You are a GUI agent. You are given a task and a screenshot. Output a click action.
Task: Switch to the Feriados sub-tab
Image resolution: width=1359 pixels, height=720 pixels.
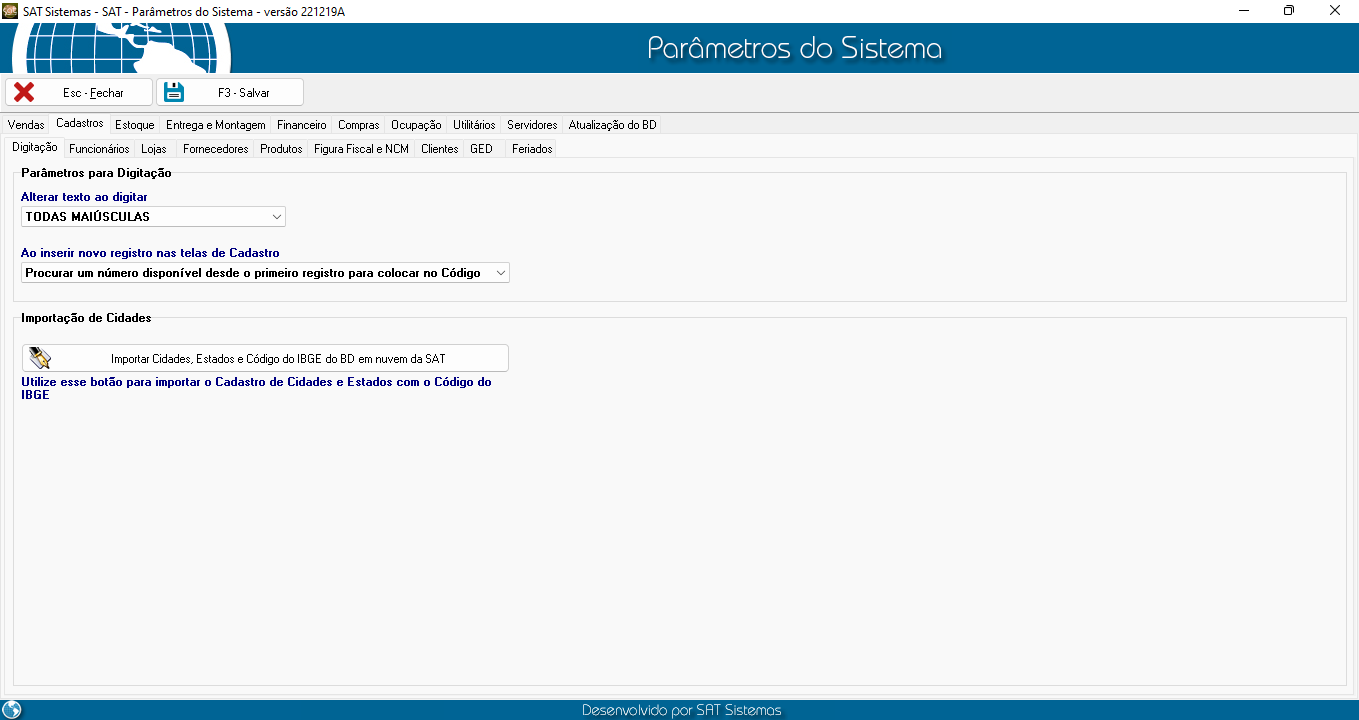click(x=532, y=149)
